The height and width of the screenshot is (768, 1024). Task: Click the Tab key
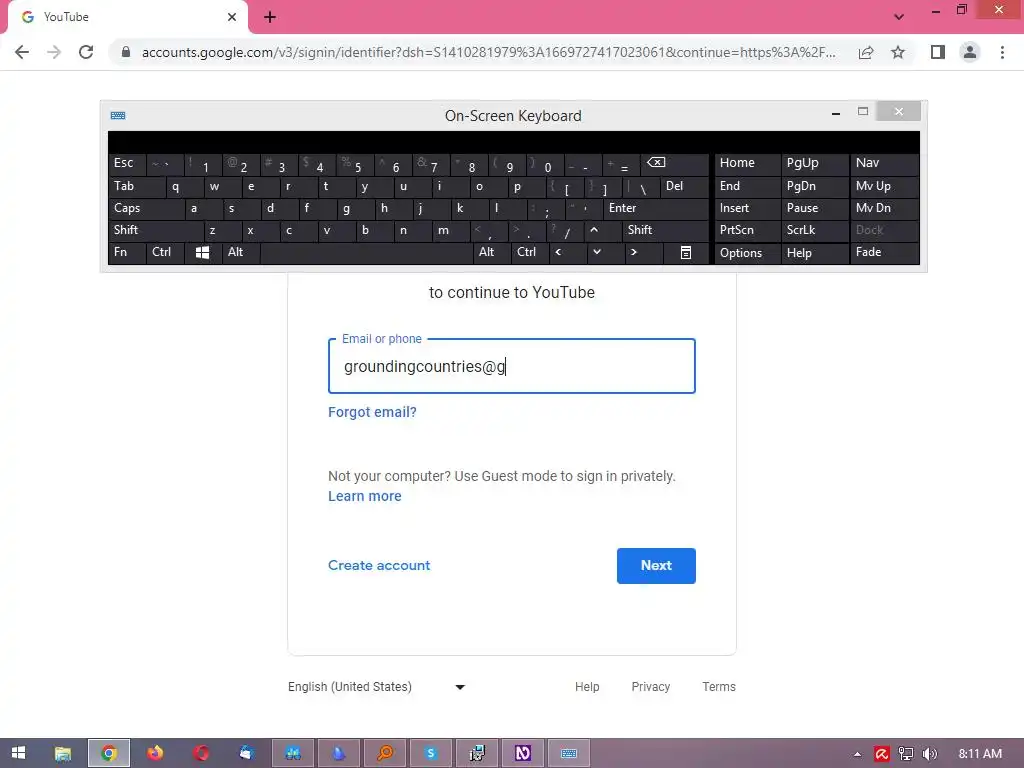(136, 187)
